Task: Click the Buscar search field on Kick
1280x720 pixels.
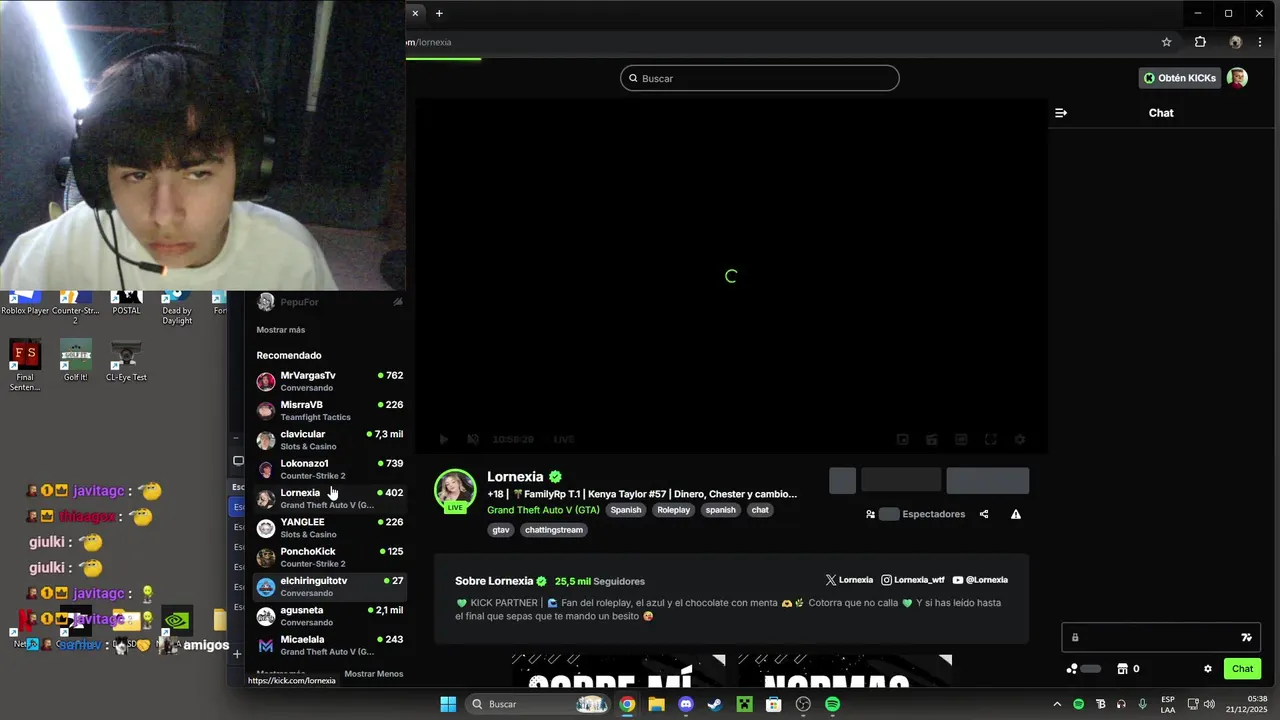Action: point(760,78)
